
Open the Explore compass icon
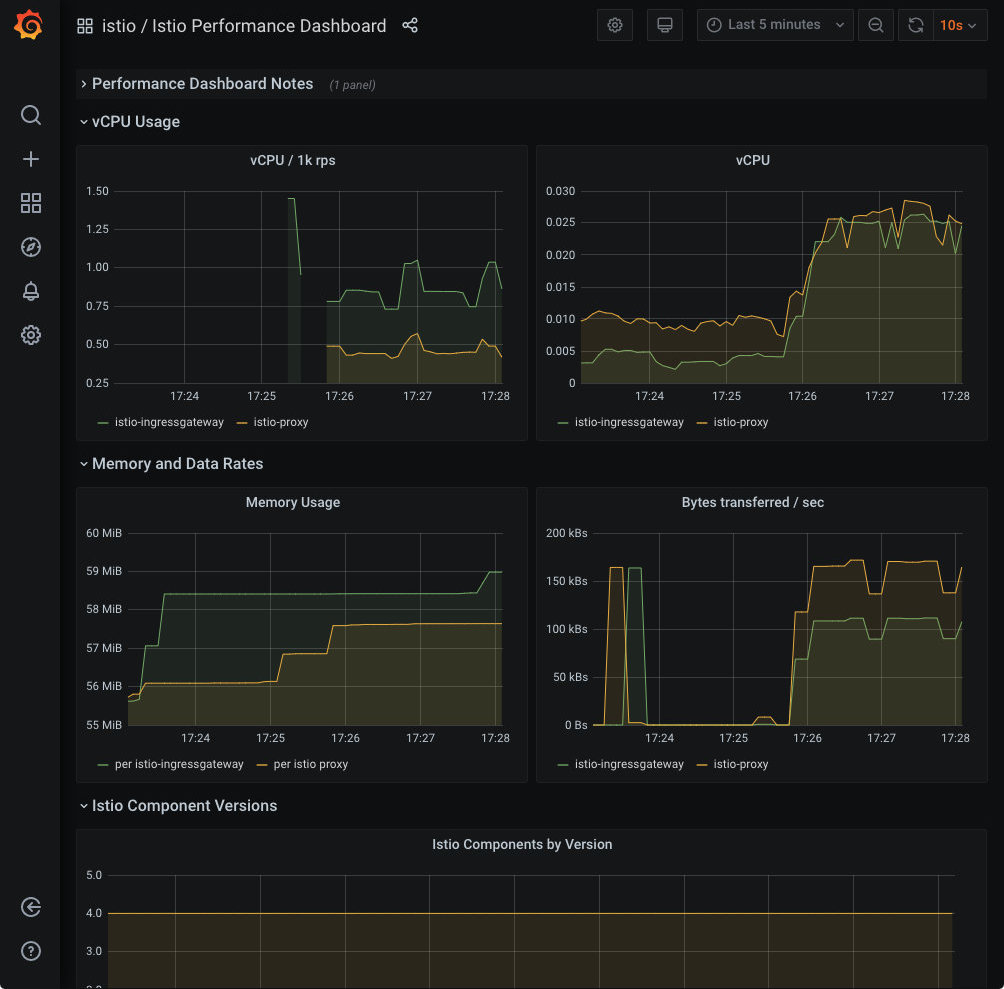(31, 247)
